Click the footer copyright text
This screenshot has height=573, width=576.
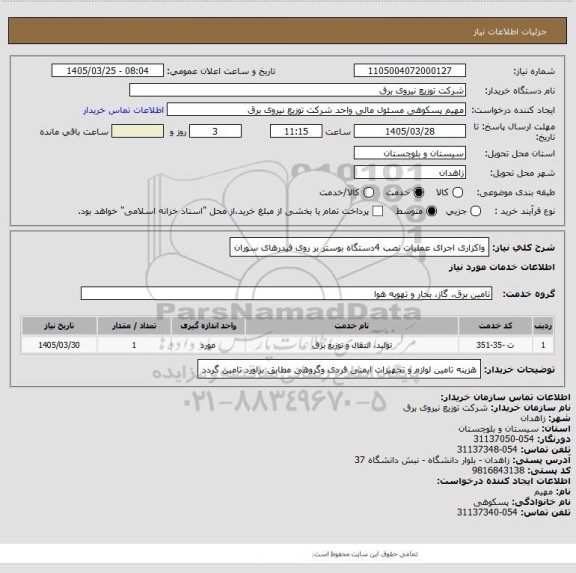[365, 554]
